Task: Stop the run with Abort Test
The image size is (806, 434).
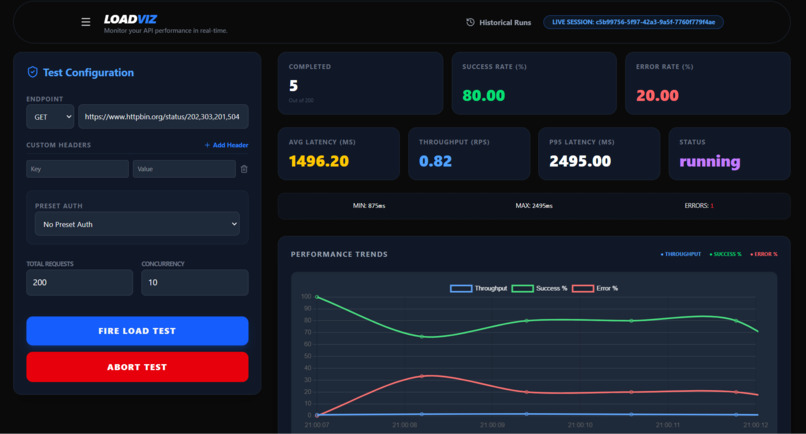Action: click(x=137, y=367)
